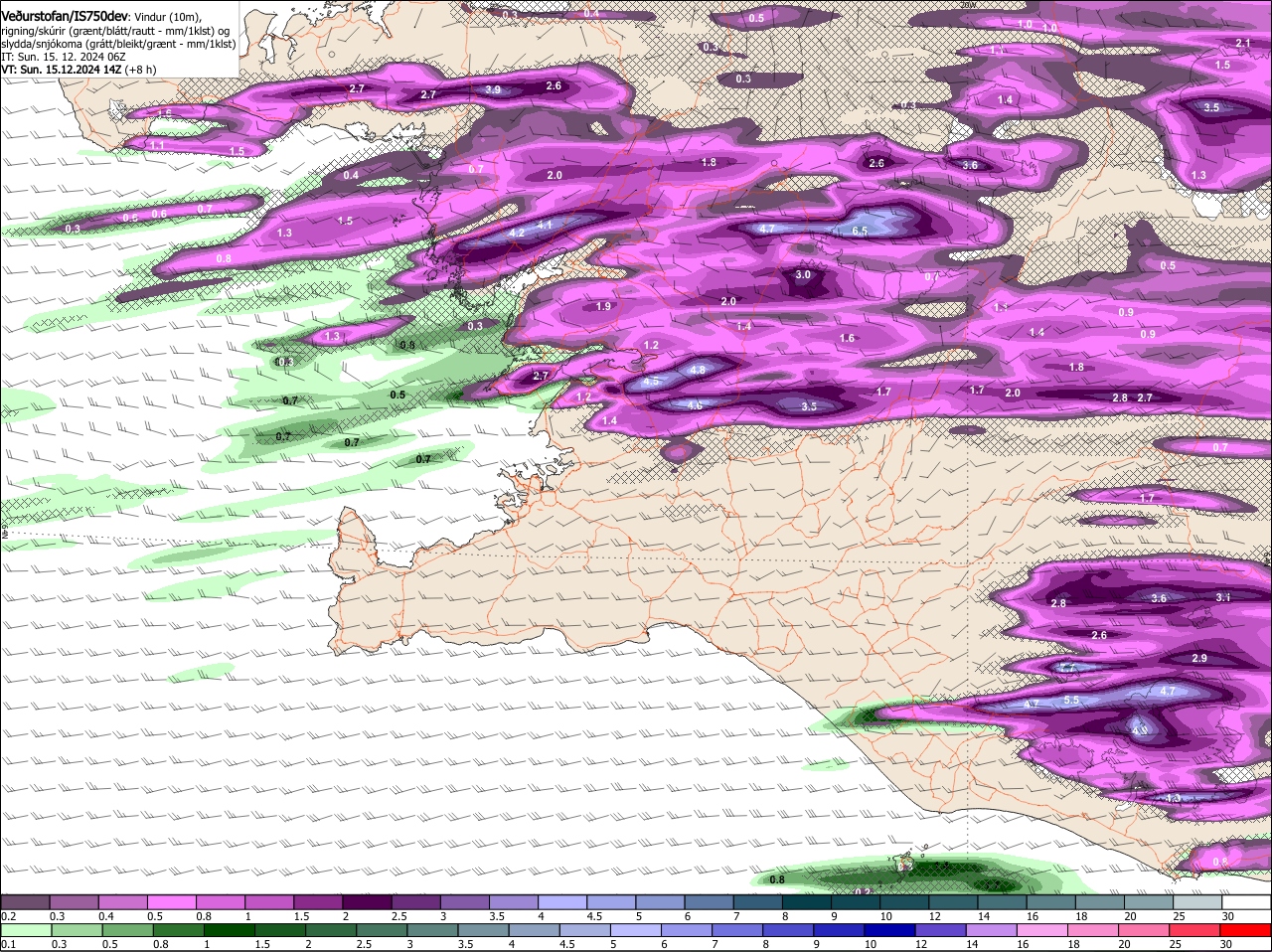Pick the green-scale swatch between 1 and 1.5
1272x952 pixels.
(232, 931)
